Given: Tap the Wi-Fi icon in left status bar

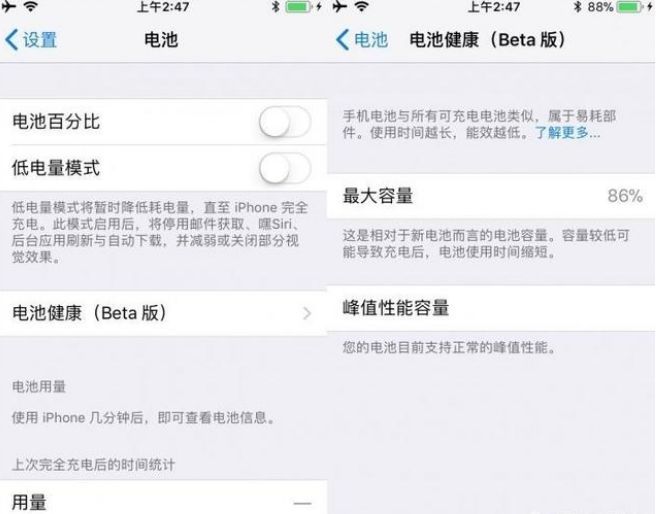Looking at the screenshot, I should point(30,6).
